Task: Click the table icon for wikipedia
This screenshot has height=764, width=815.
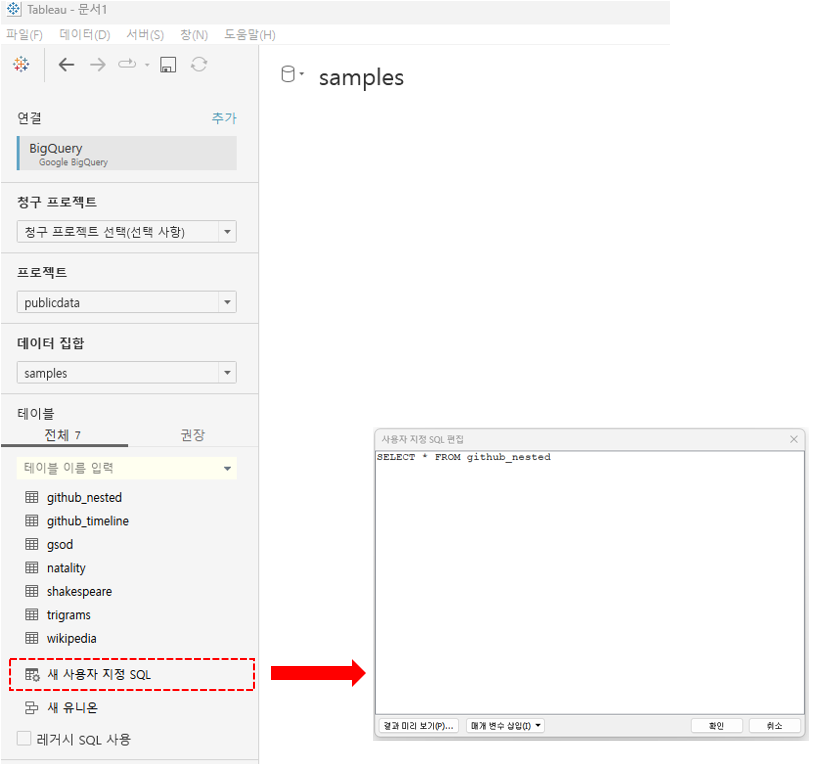Action: 32,638
